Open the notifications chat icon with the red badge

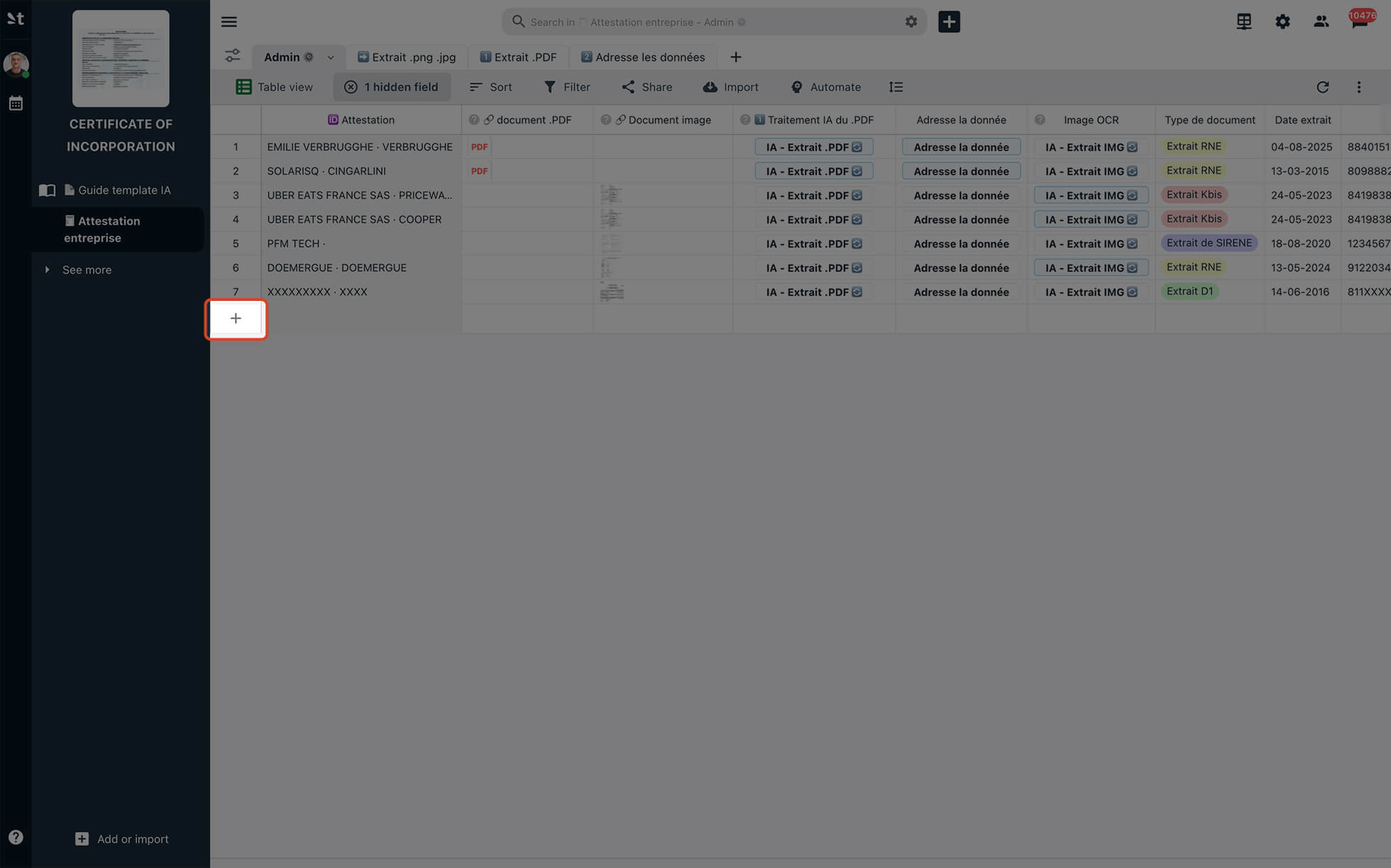[x=1359, y=21]
